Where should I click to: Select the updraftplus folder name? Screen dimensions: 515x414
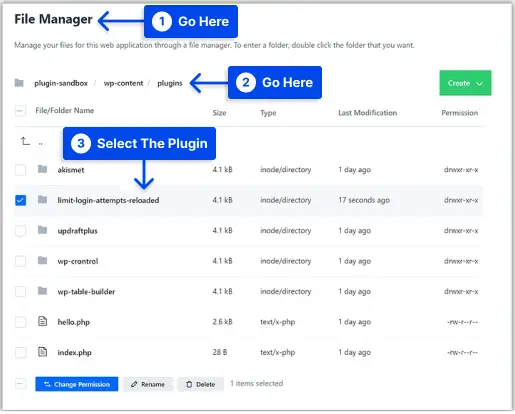point(77,231)
